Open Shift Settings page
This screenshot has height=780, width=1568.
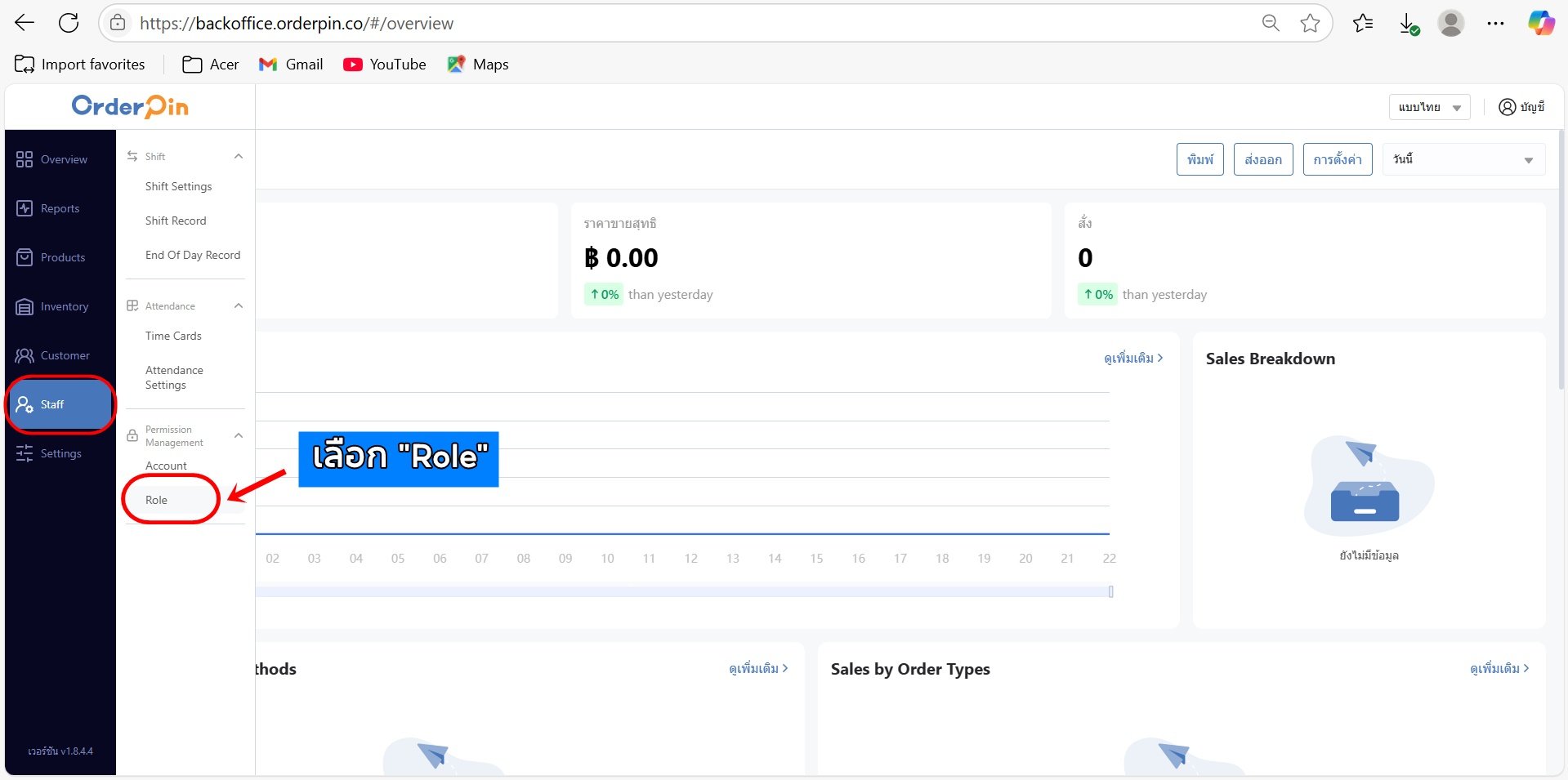[179, 186]
